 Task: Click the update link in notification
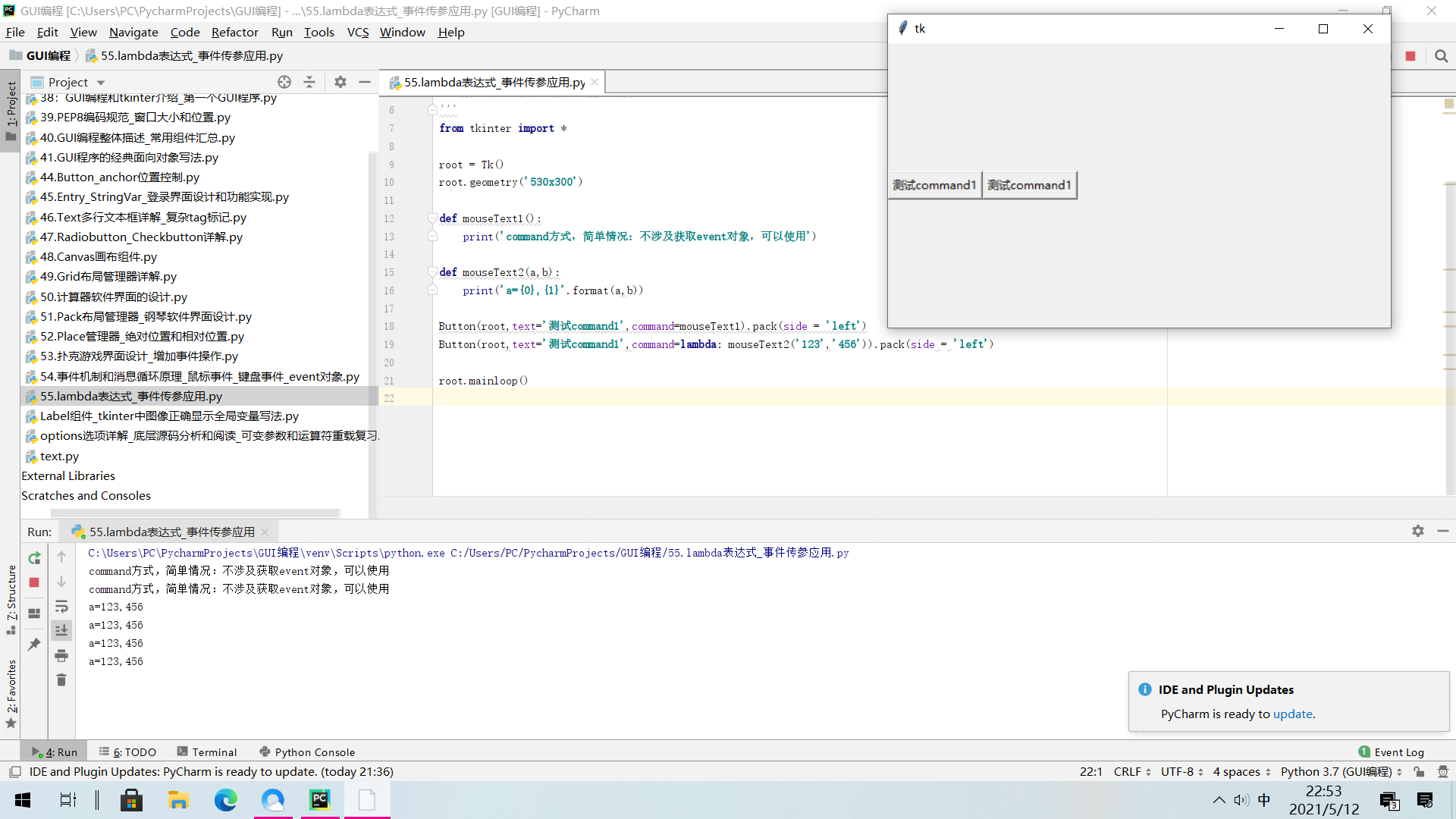1292,714
